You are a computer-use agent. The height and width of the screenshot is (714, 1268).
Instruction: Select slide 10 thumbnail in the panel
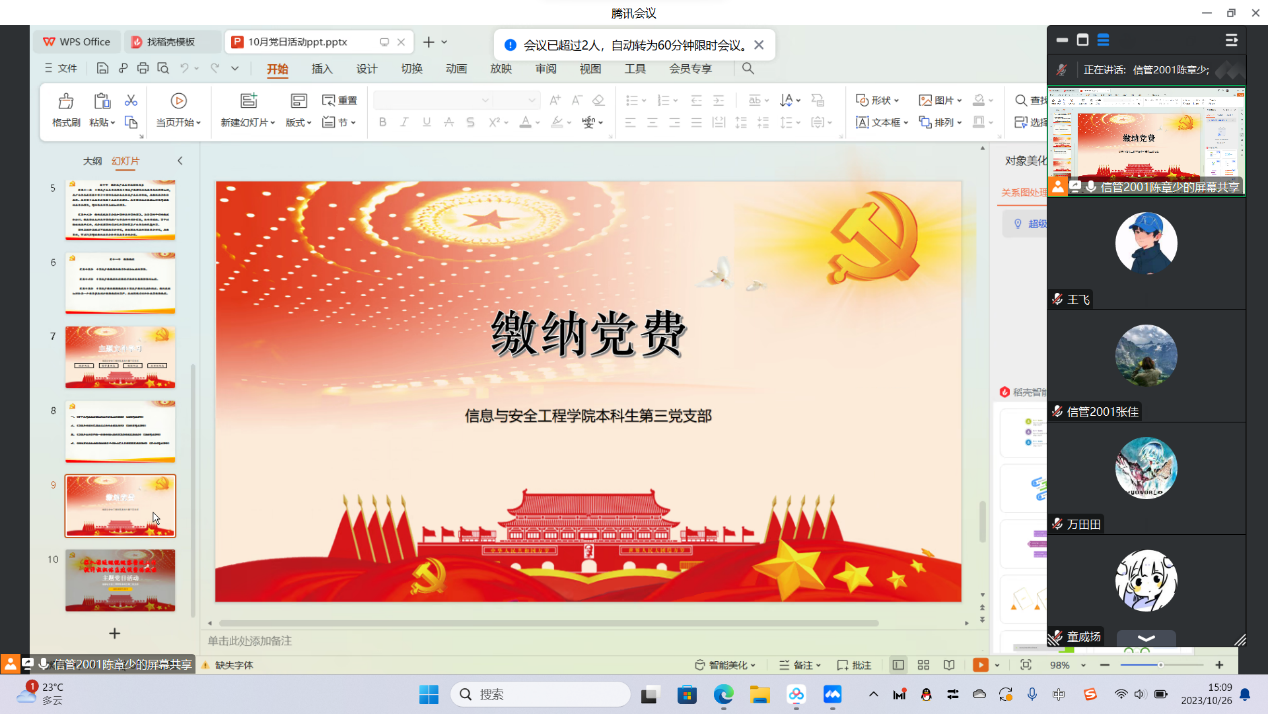point(120,579)
